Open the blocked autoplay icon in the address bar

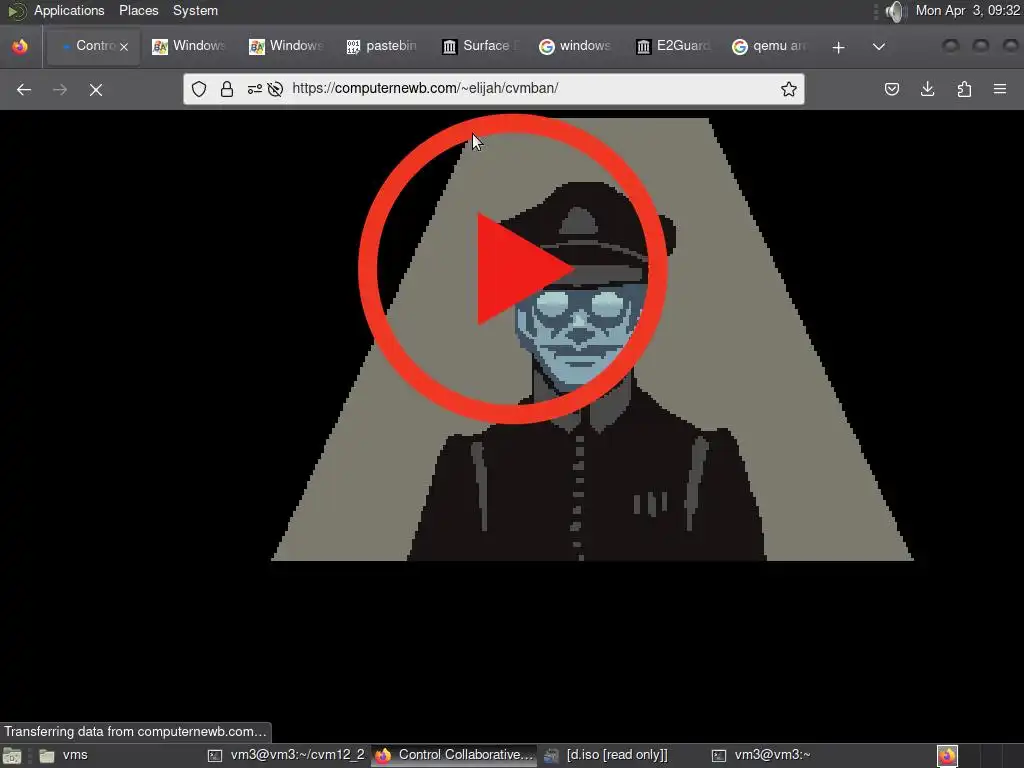tap(275, 89)
